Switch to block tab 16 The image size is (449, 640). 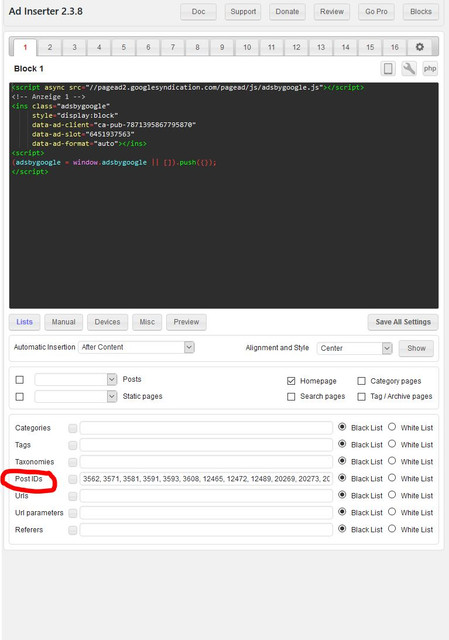coord(395,47)
